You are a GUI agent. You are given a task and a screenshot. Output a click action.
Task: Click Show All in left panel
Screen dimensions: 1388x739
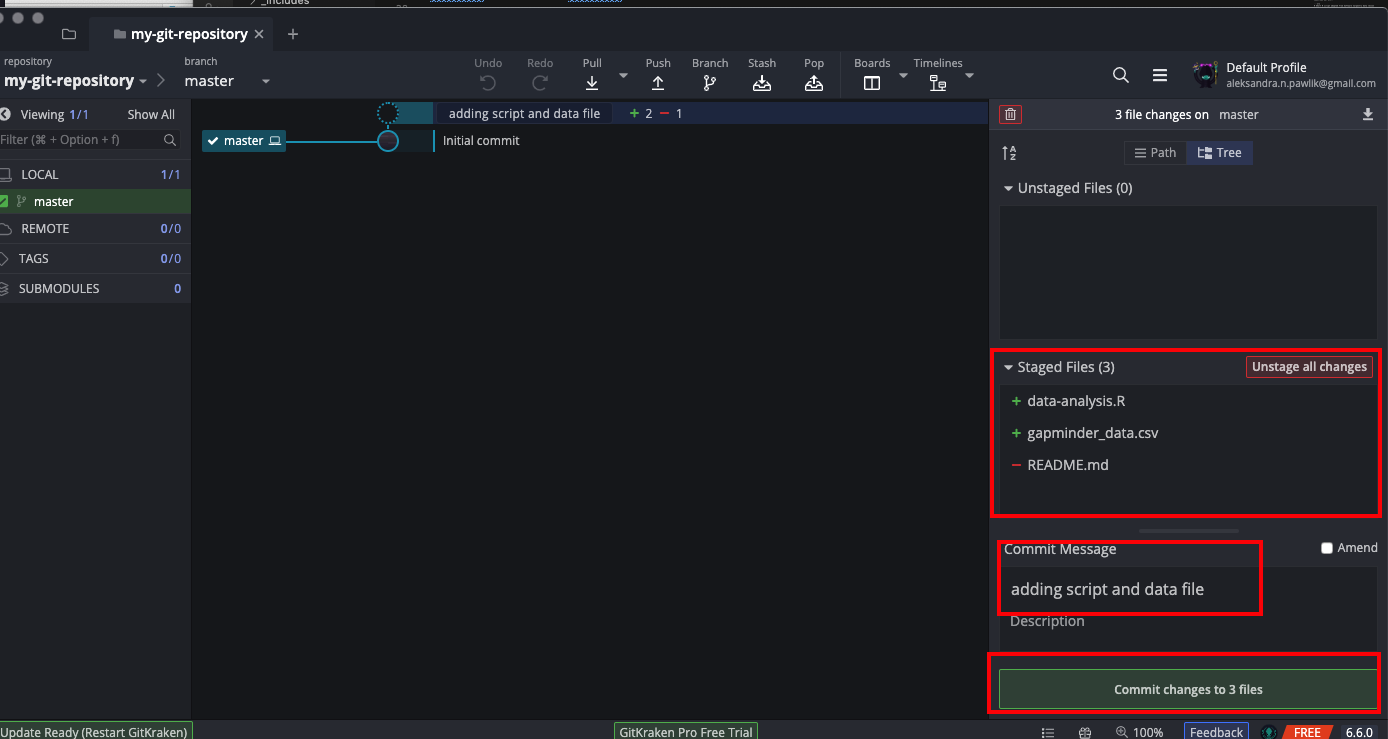[x=151, y=115]
